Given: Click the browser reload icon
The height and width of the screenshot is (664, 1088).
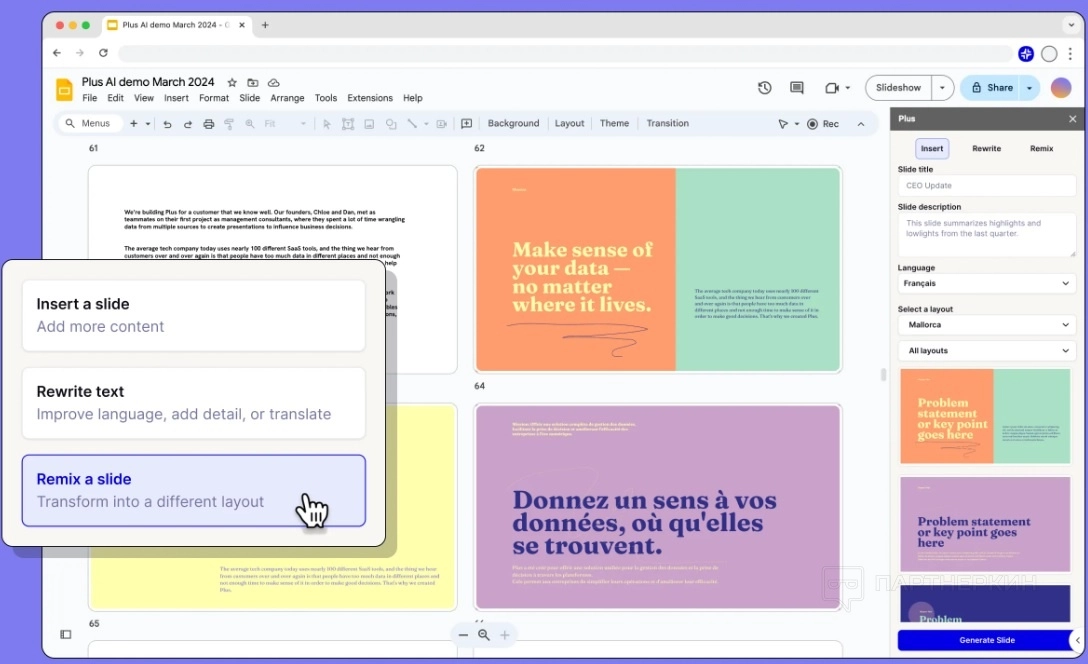Looking at the screenshot, I should coord(103,53).
